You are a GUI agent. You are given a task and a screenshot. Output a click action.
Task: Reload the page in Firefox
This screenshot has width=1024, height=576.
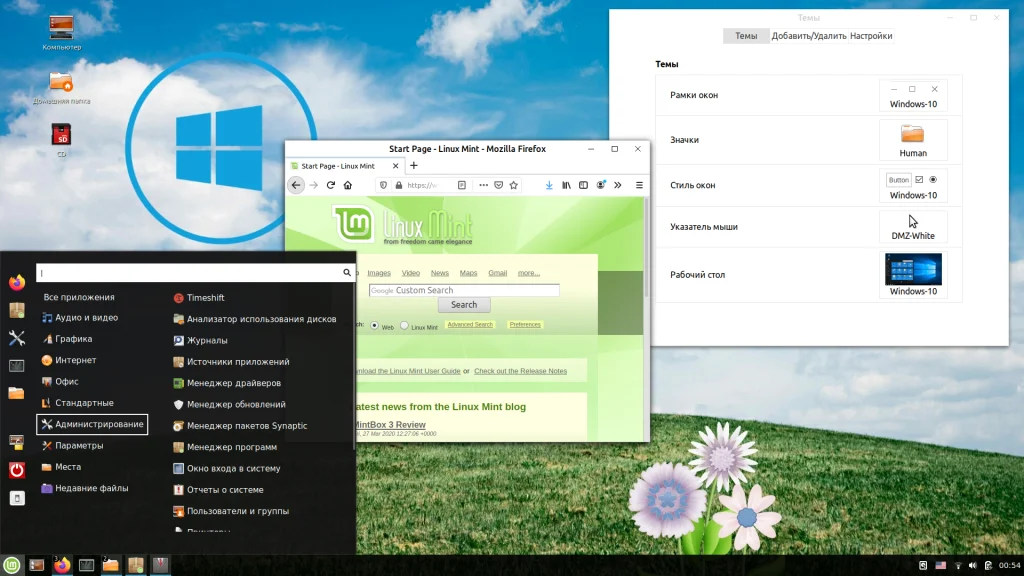[330, 185]
